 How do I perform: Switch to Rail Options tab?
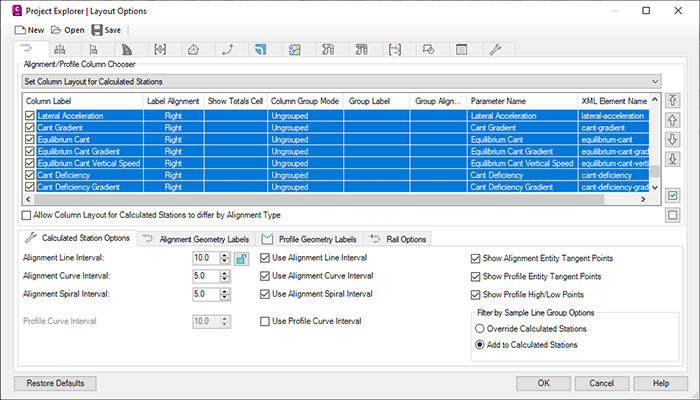(x=397, y=238)
